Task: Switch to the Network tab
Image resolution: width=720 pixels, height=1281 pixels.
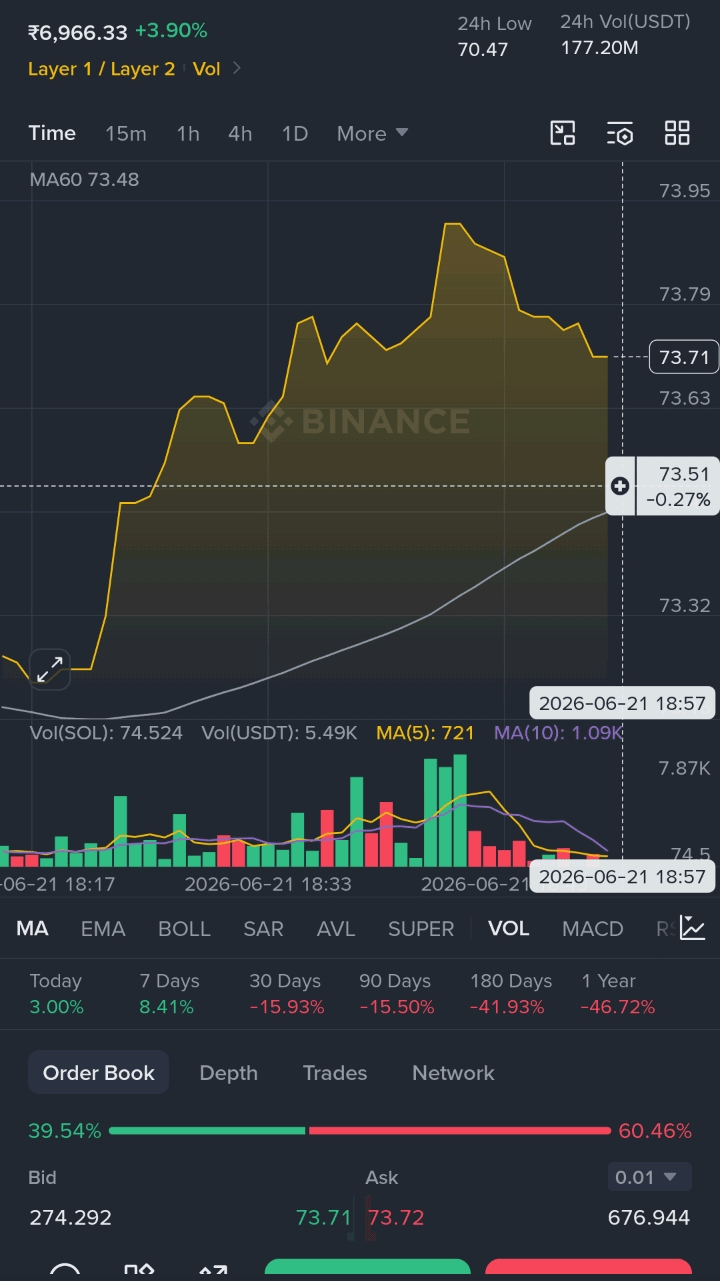Action: [x=453, y=1072]
